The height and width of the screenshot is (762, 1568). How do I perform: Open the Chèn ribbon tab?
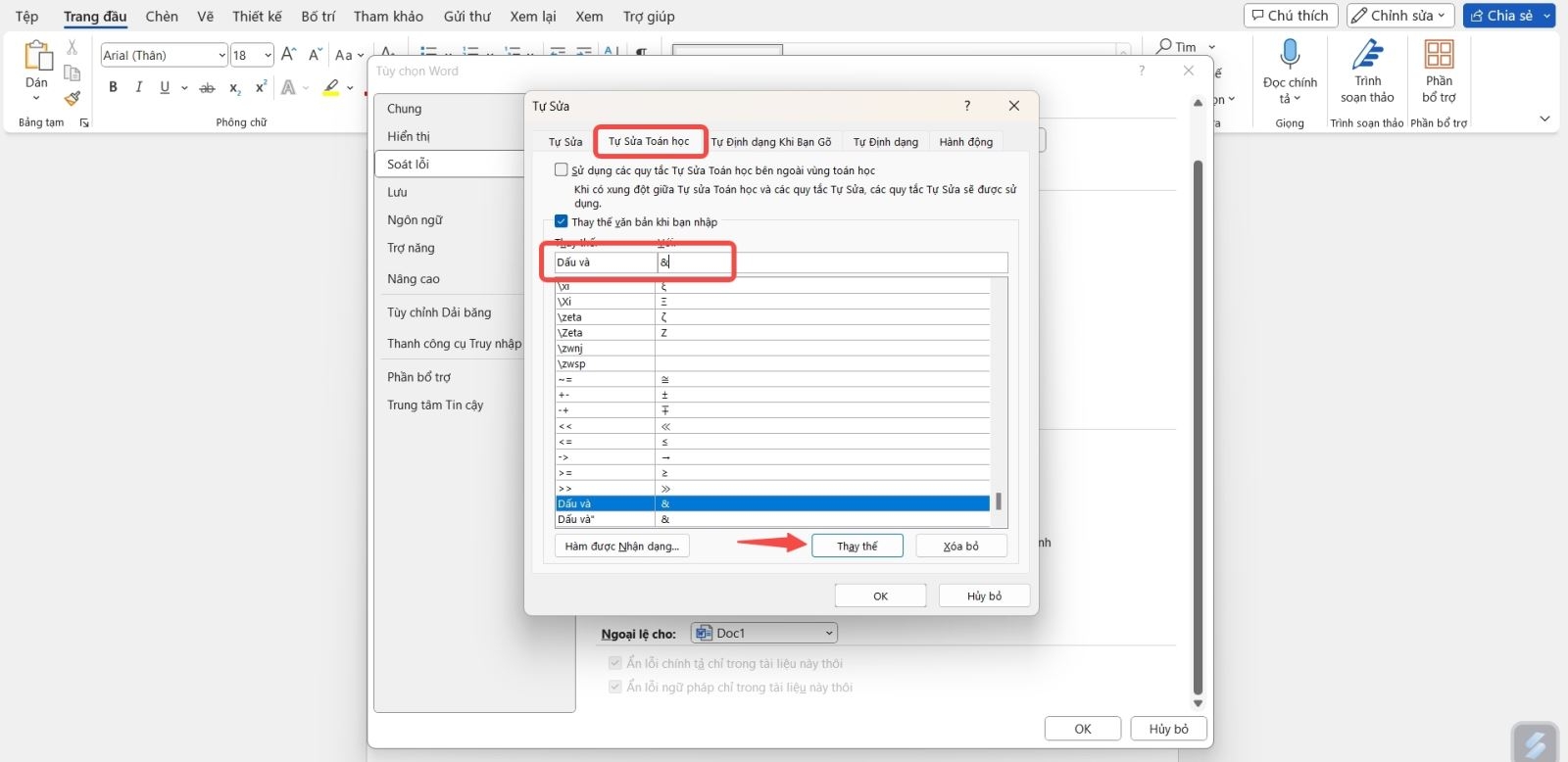pyautogui.click(x=162, y=16)
